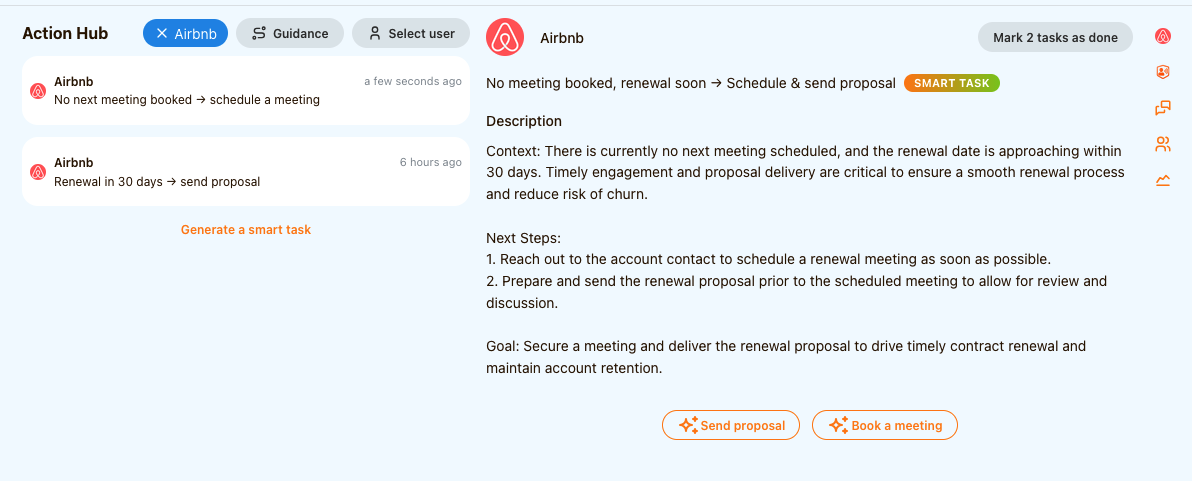
Task: Click the SMART TASK badge
Action: coord(951,83)
